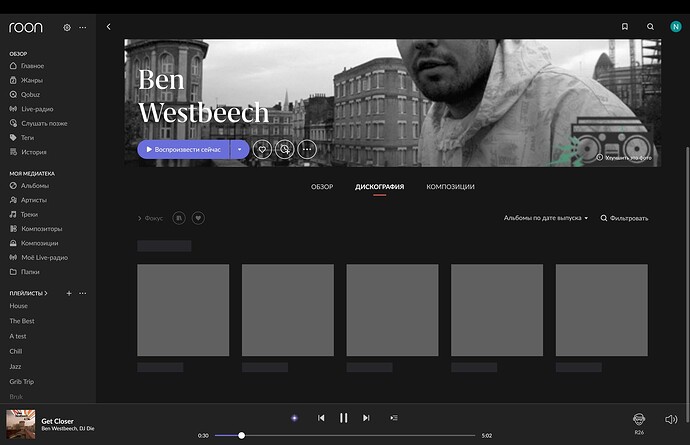Open the playlists more options menu

(x=83, y=293)
